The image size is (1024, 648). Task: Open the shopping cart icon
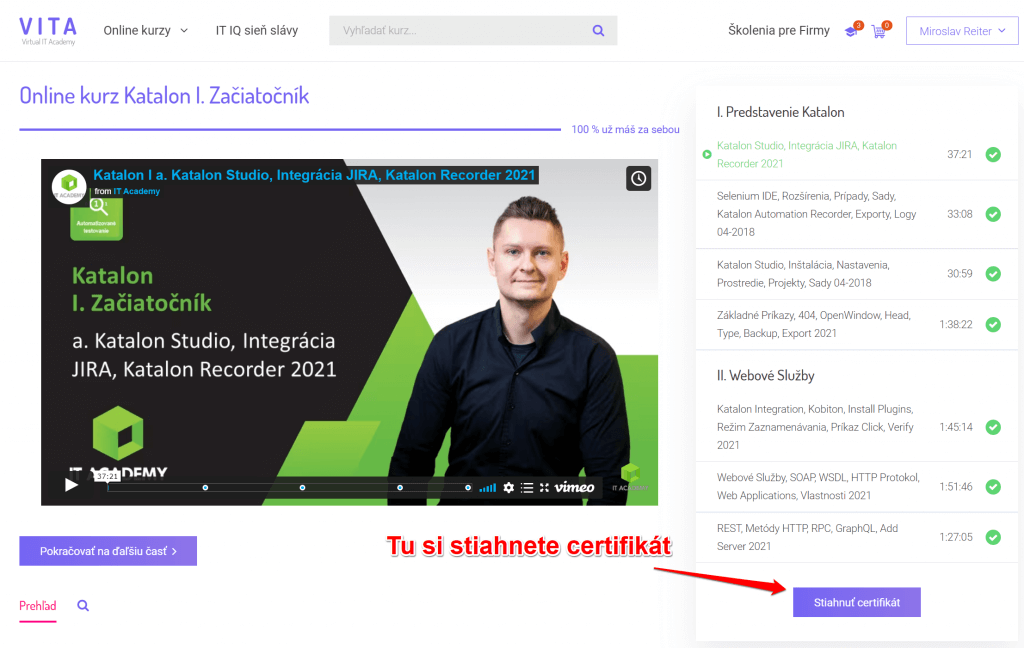[880, 30]
